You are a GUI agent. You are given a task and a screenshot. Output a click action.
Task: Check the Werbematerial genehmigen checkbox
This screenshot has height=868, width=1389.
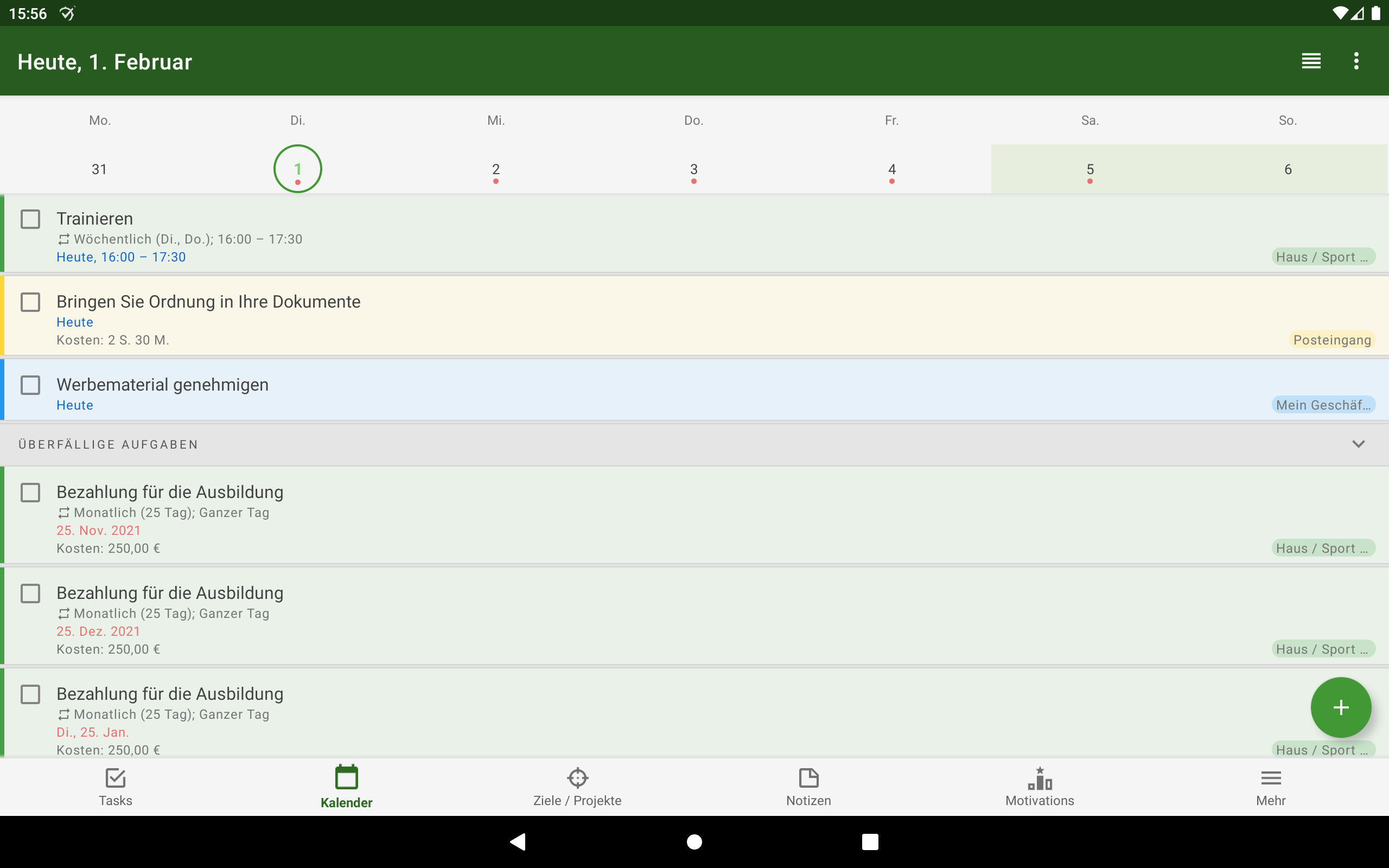pos(30,385)
